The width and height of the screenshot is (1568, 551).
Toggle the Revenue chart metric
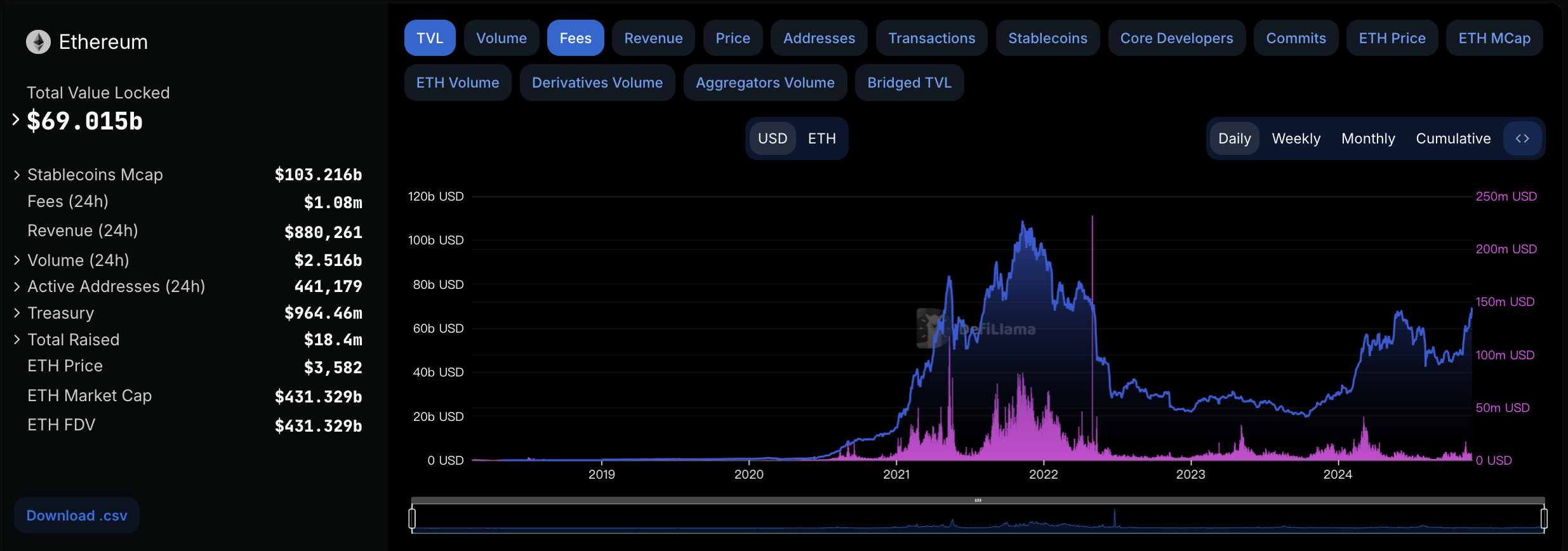tap(653, 38)
